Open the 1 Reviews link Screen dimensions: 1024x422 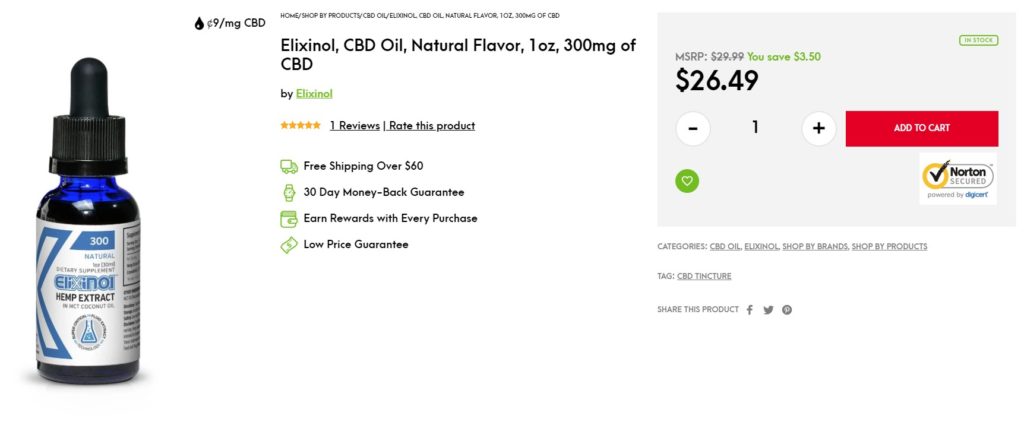[x=355, y=125]
